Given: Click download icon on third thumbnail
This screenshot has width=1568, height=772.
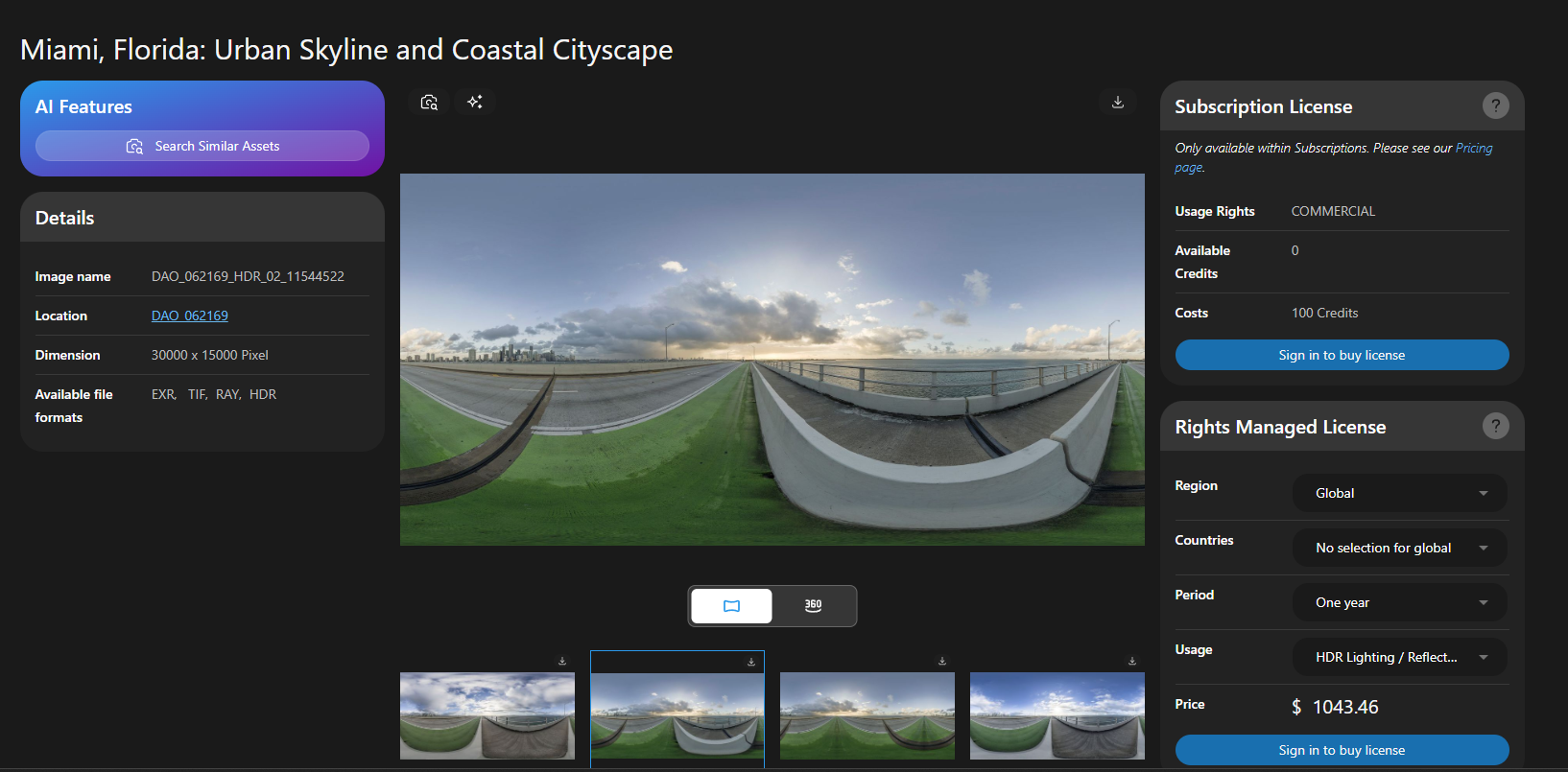Looking at the screenshot, I should 942,661.
